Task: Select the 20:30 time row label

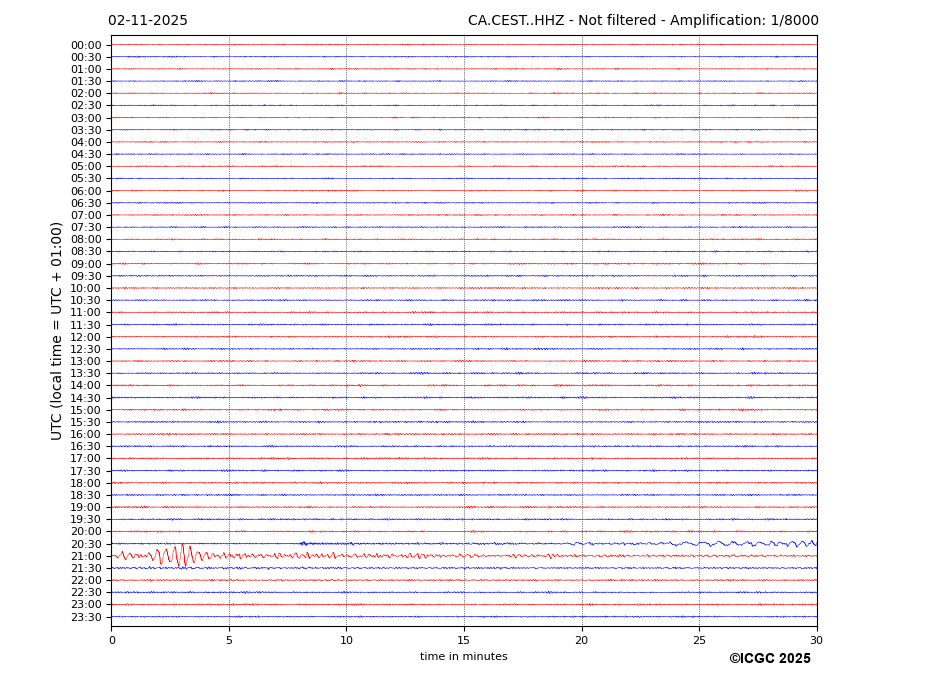Action: 85,544
